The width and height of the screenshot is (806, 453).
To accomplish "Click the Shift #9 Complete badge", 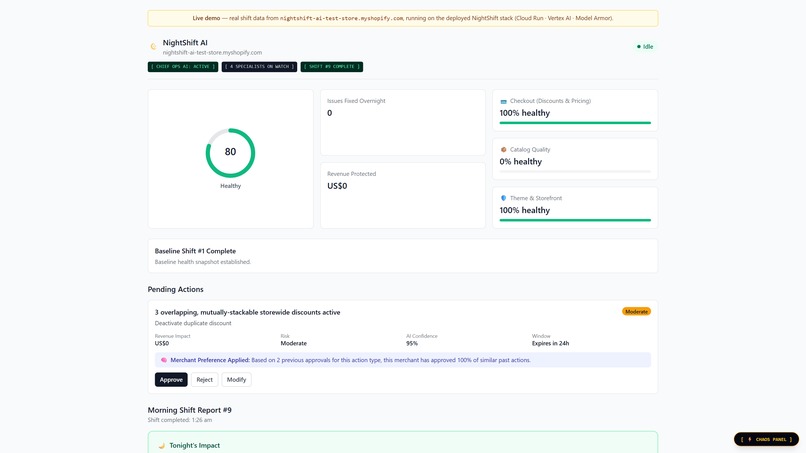I will pyautogui.click(x=332, y=67).
